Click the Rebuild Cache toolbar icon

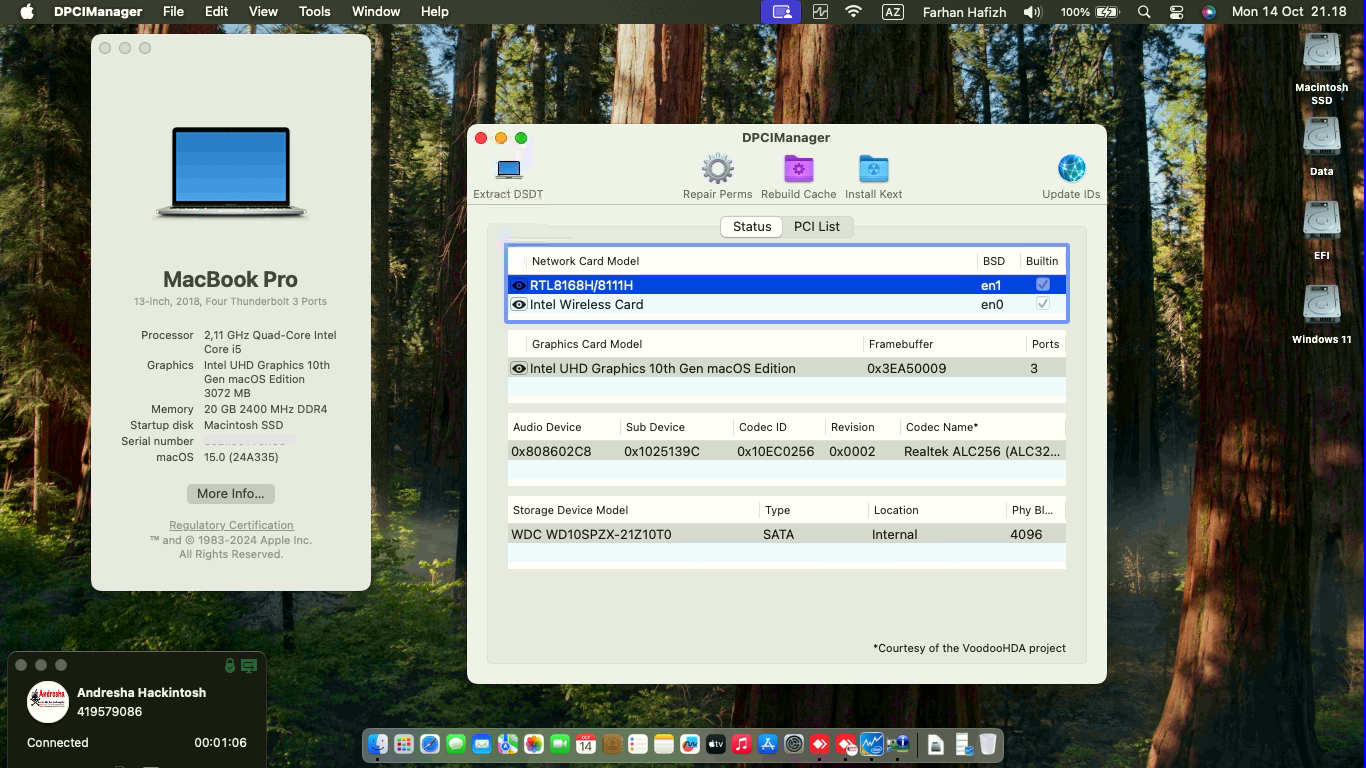pyautogui.click(x=798, y=169)
